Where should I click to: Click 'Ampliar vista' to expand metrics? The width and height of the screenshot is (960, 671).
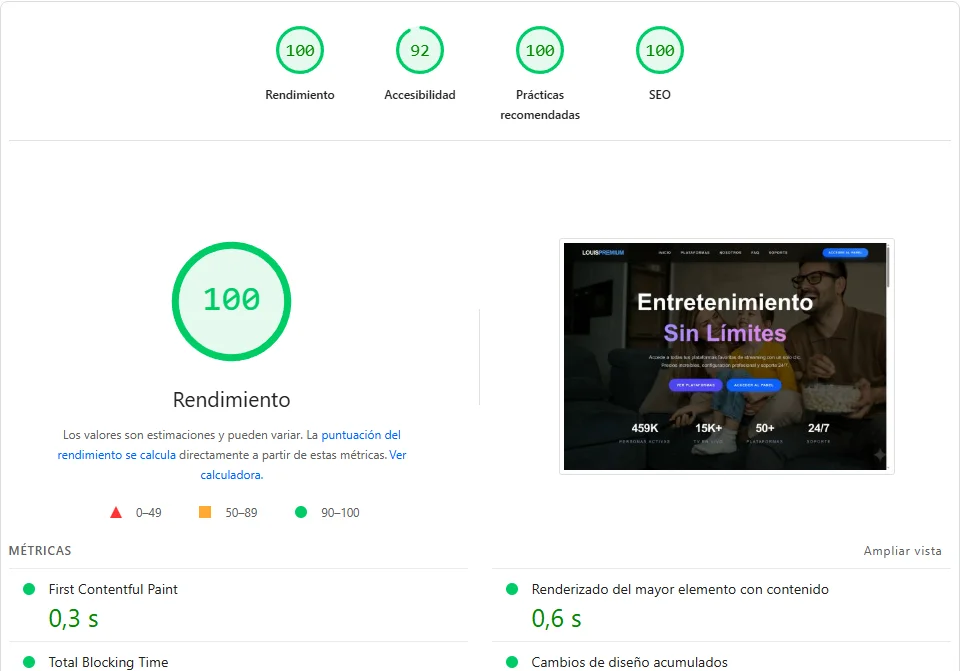(x=902, y=551)
